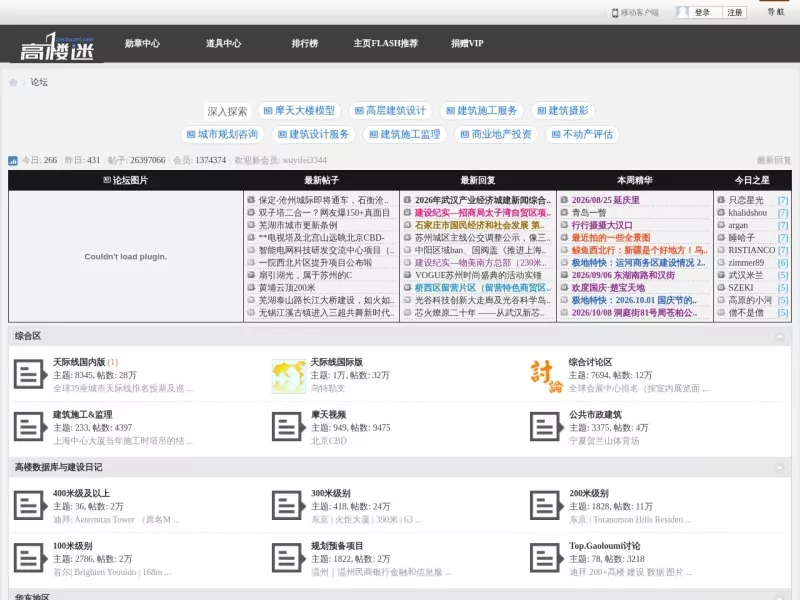Open the 摩天大楼模型 explore tag
The image size is (800, 600).
click(x=299, y=111)
